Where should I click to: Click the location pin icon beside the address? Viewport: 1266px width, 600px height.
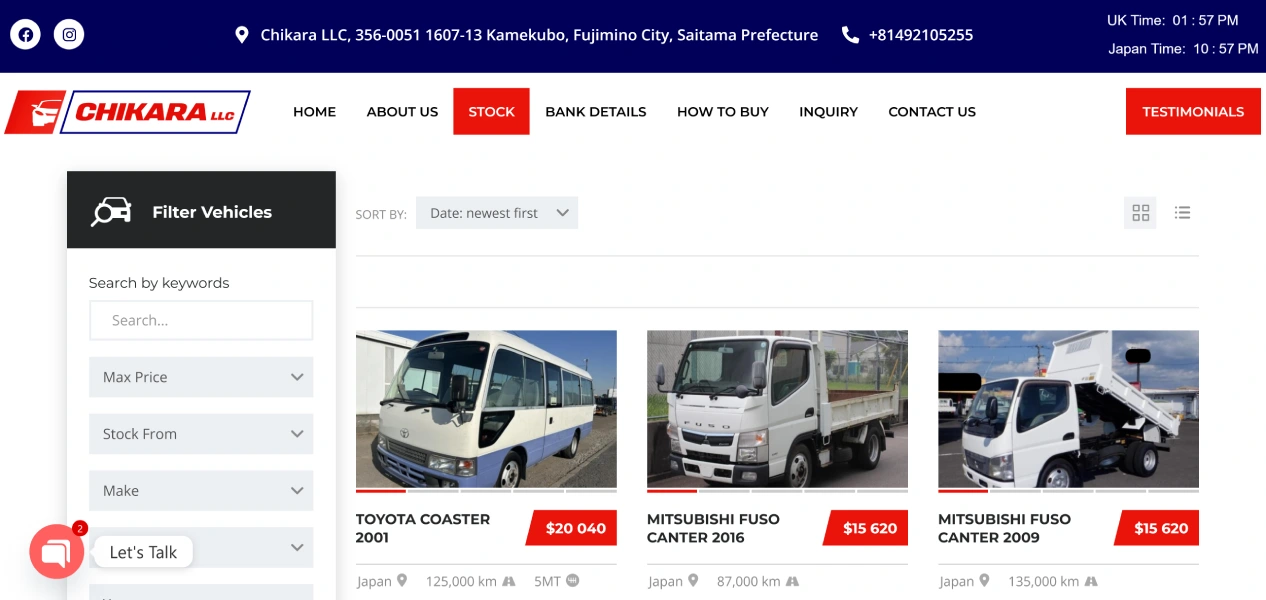pos(242,35)
